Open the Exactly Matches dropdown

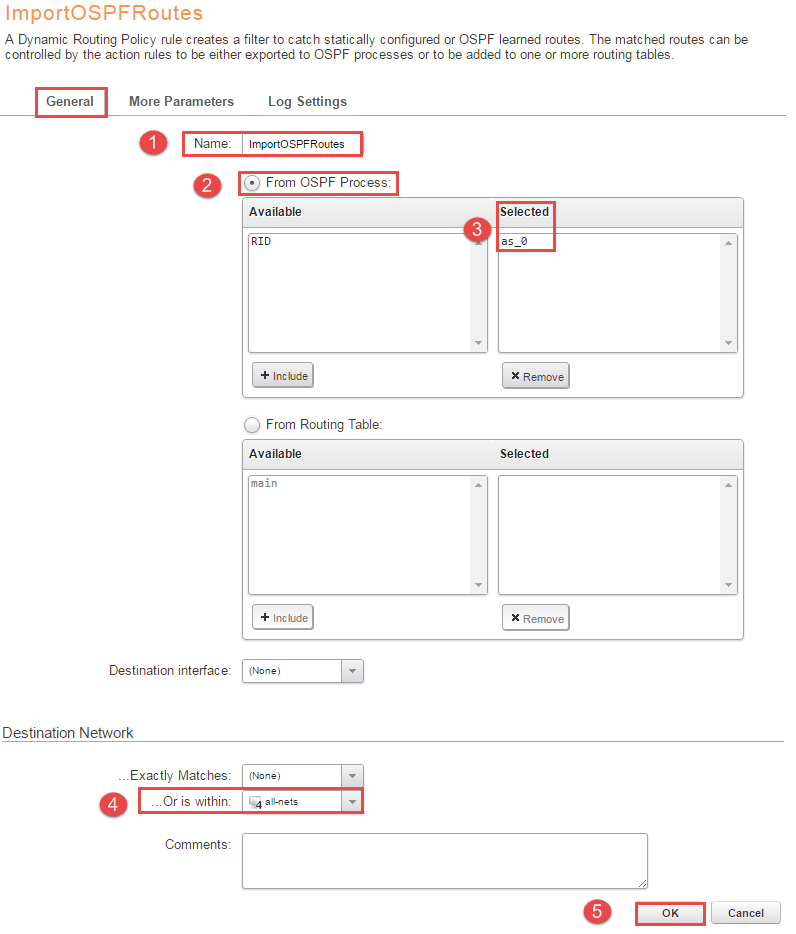click(352, 776)
